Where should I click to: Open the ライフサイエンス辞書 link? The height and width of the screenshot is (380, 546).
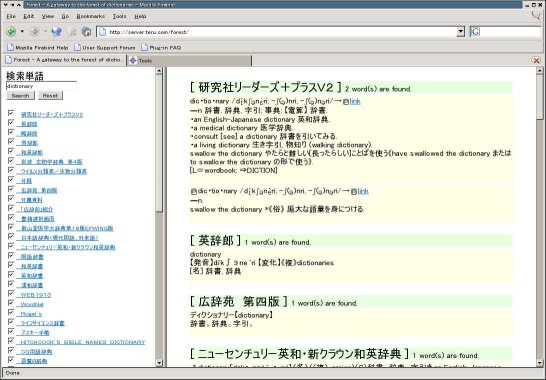(x=42, y=323)
